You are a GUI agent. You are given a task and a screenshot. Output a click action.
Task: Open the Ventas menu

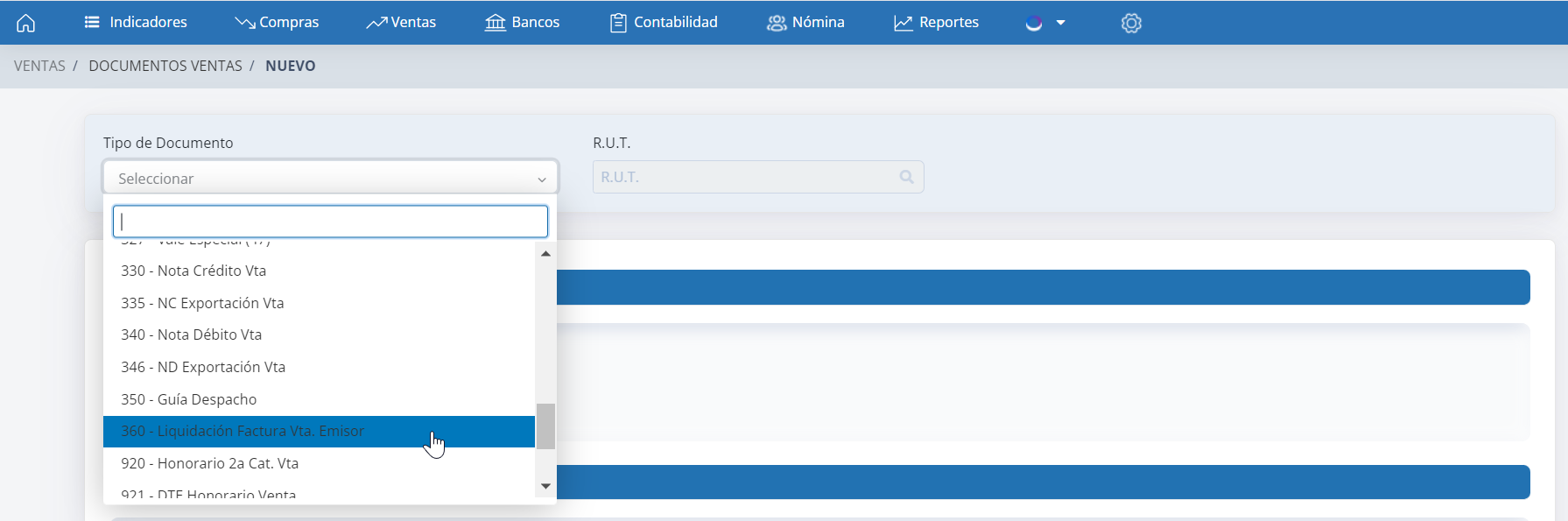pyautogui.click(x=401, y=23)
